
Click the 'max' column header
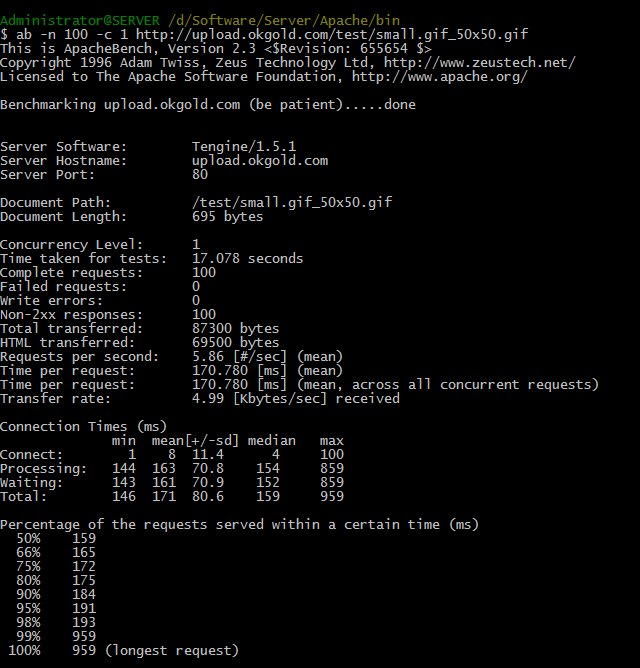[x=332, y=441]
